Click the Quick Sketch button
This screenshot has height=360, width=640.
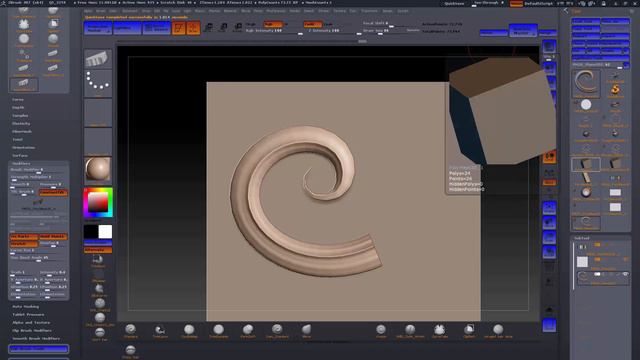(157, 28)
